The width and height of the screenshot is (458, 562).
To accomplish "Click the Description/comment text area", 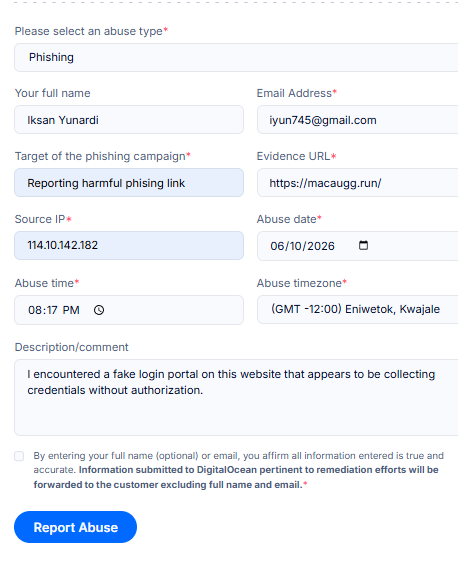I will (x=236, y=397).
